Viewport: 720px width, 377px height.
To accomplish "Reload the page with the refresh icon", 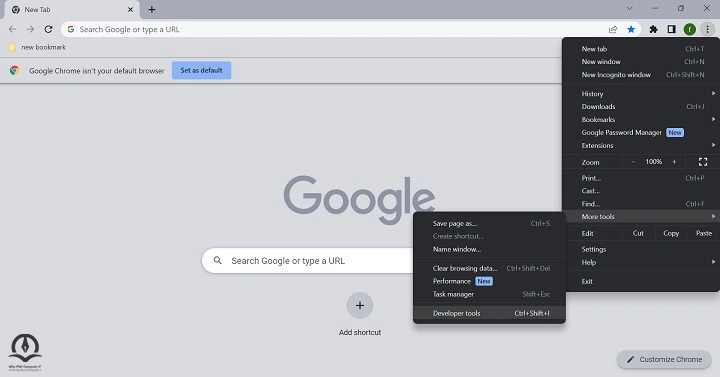I will (x=48, y=29).
